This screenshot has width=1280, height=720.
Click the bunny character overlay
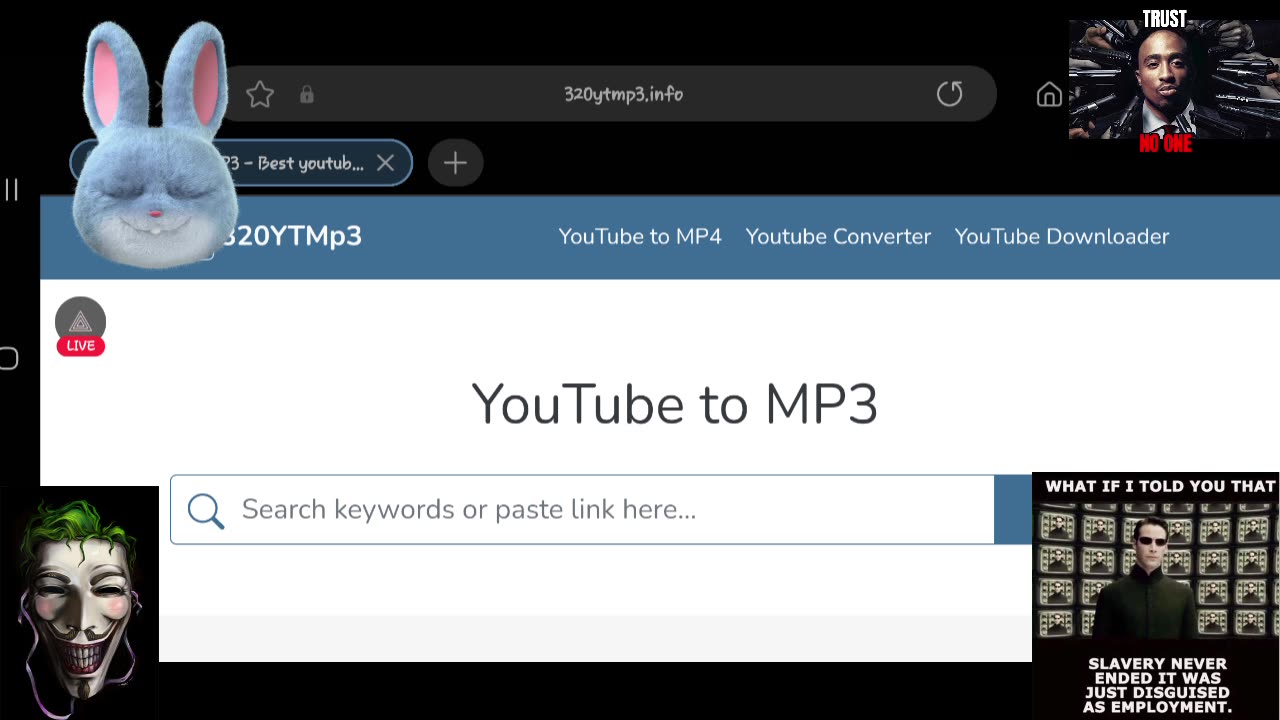coord(153,145)
